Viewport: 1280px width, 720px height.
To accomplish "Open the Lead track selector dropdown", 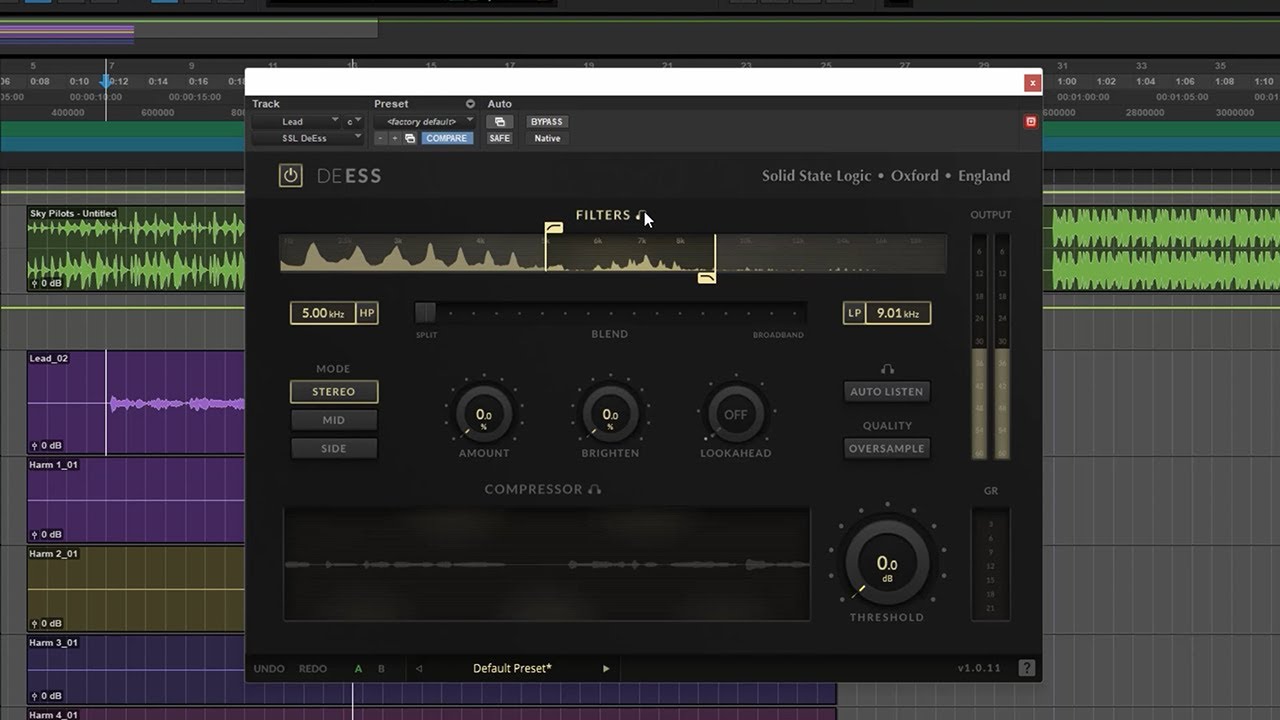I will point(296,122).
